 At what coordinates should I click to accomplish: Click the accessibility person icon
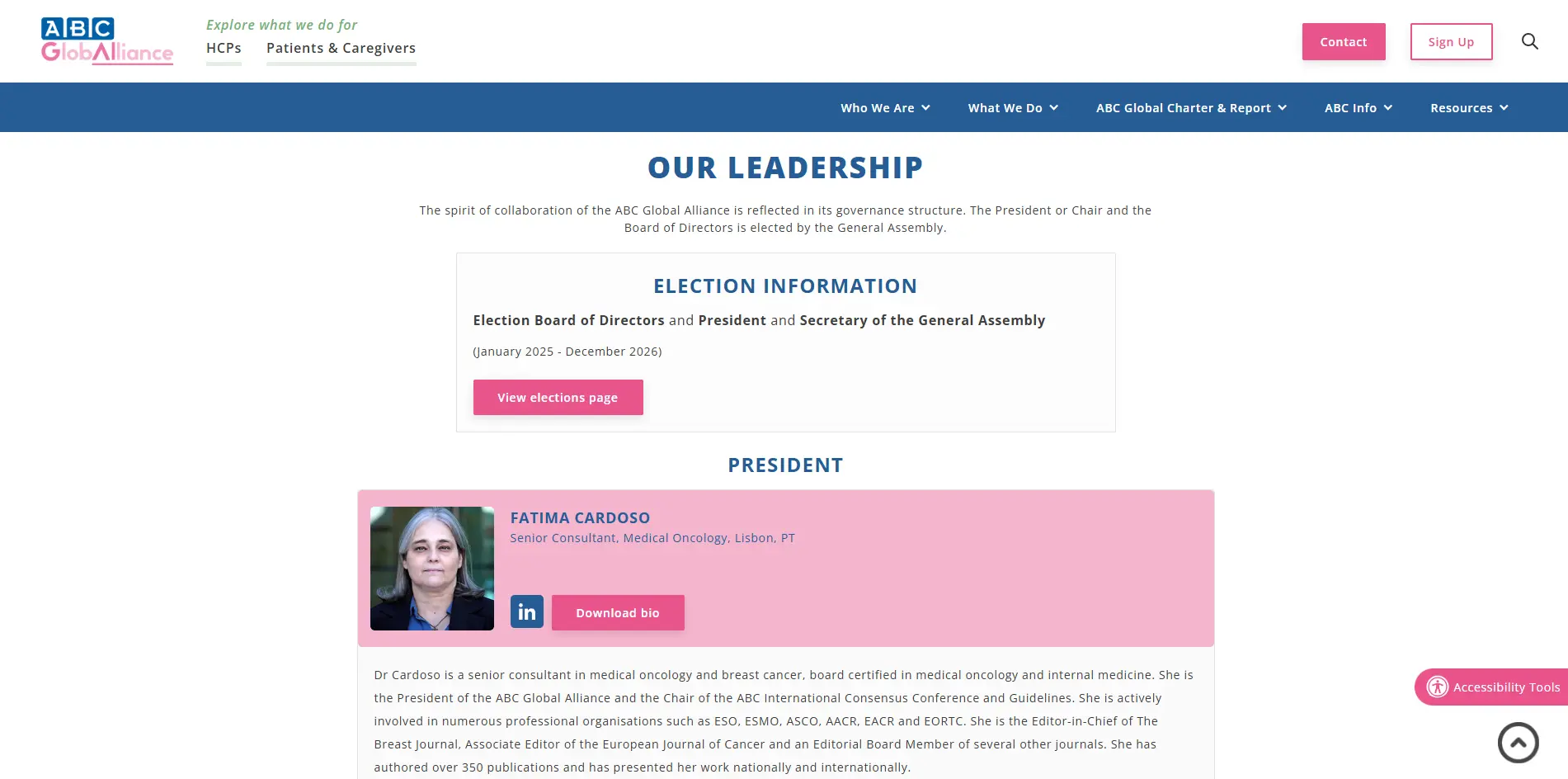(1438, 687)
